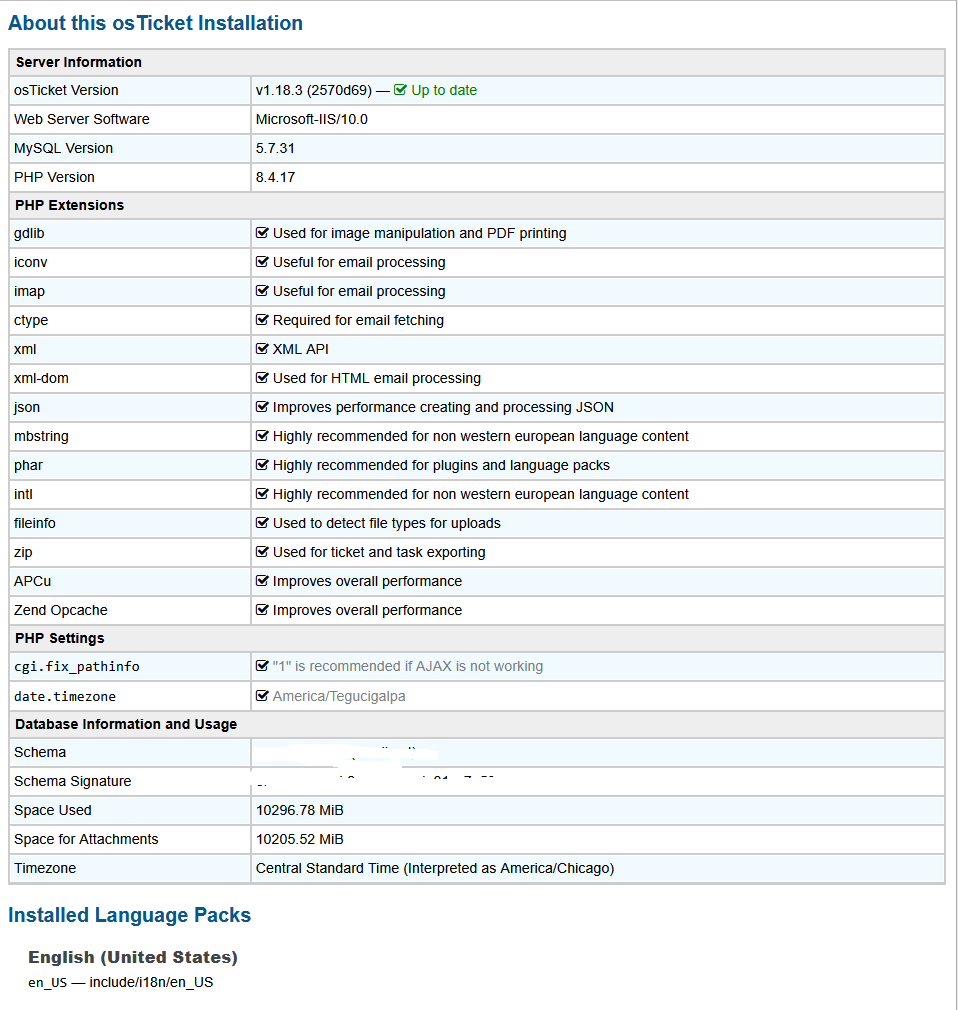The height and width of the screenshot is (1010, 958).
Task: Click the Microsoft-IIS/10.0 value
Action: coord(312,119)
